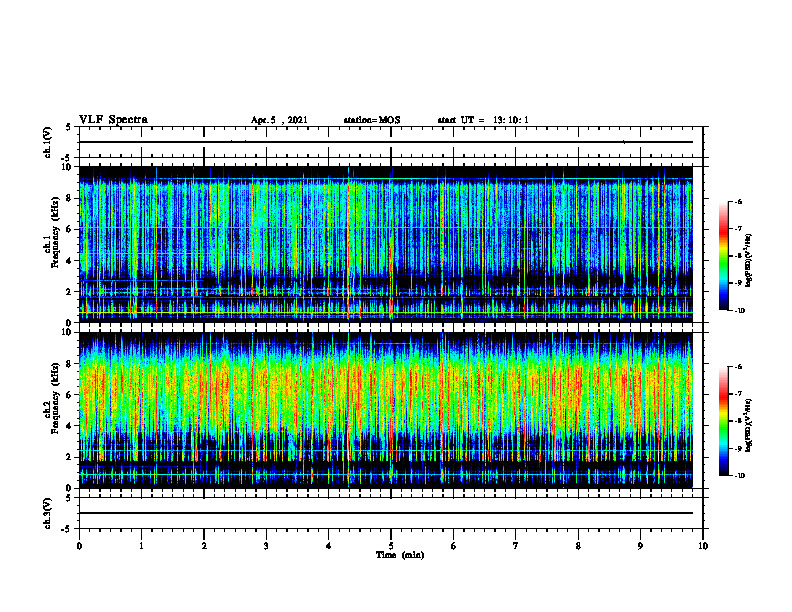Viewport: 792px width, 612px height.
Task: Click the ch.1 log(PSD) colorbar title
Action: pyautogui.click(x=749, y=261)
